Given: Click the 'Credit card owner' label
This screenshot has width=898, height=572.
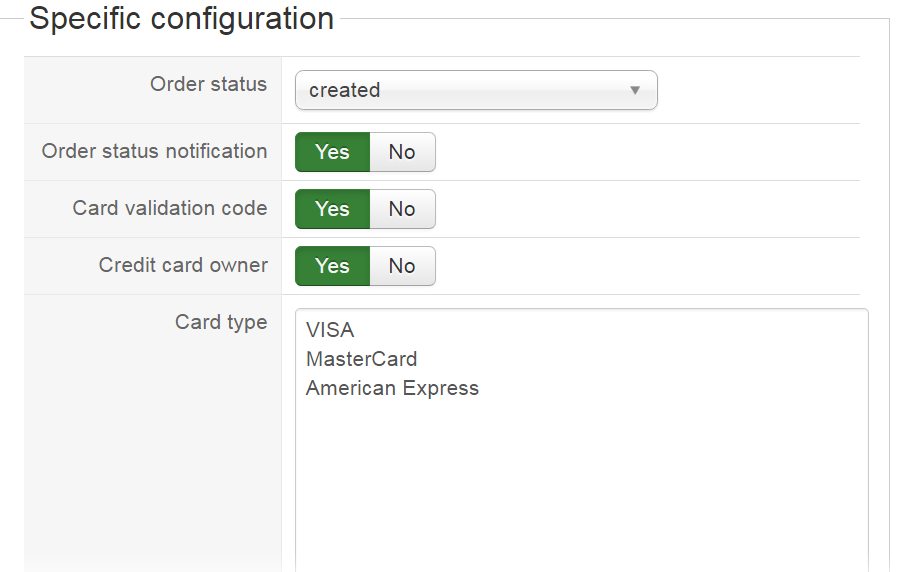Looking at the screenshot, I should (x=183, y=265).
